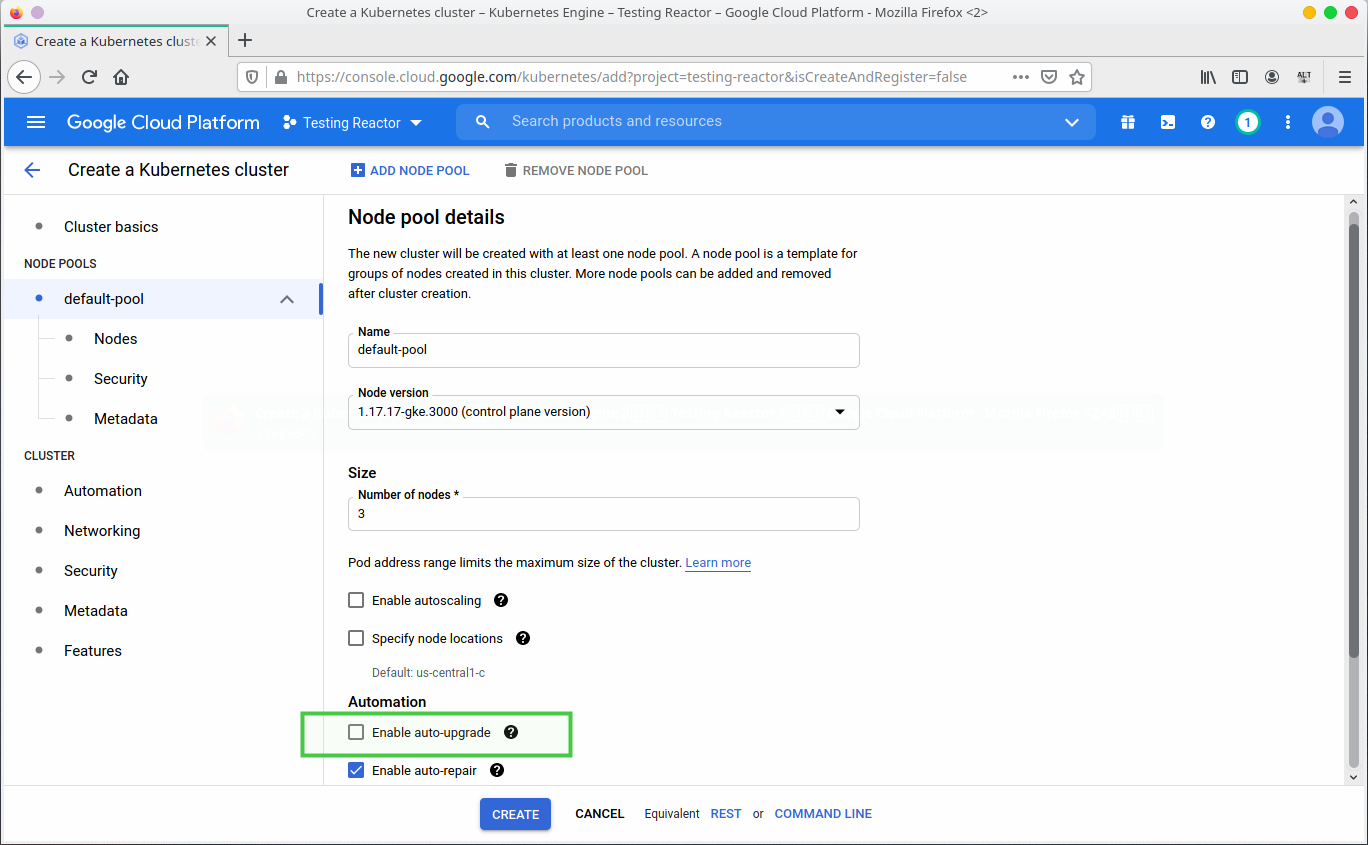Screen dimensions: 1368x845
Task: Select the Create a Kubernetes cluster tab
Action: click(x=116, y=41)
